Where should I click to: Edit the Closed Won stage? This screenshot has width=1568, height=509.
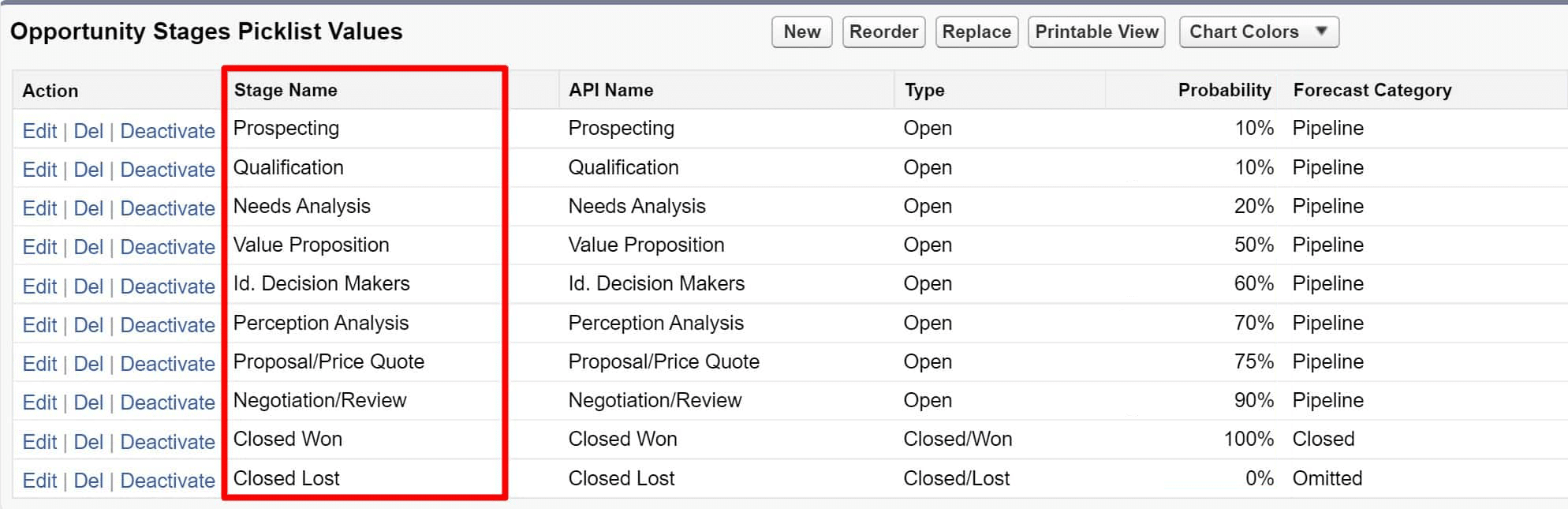click(39, 442)
